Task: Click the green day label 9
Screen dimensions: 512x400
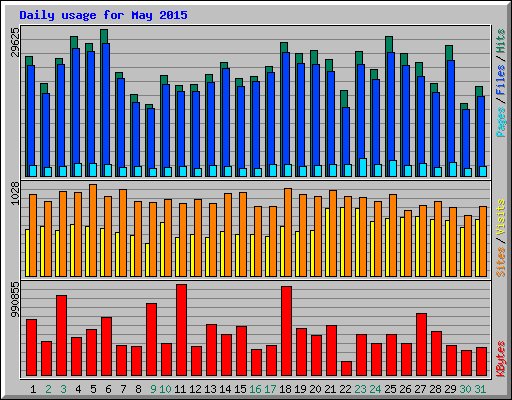Action: pos(153,389)
